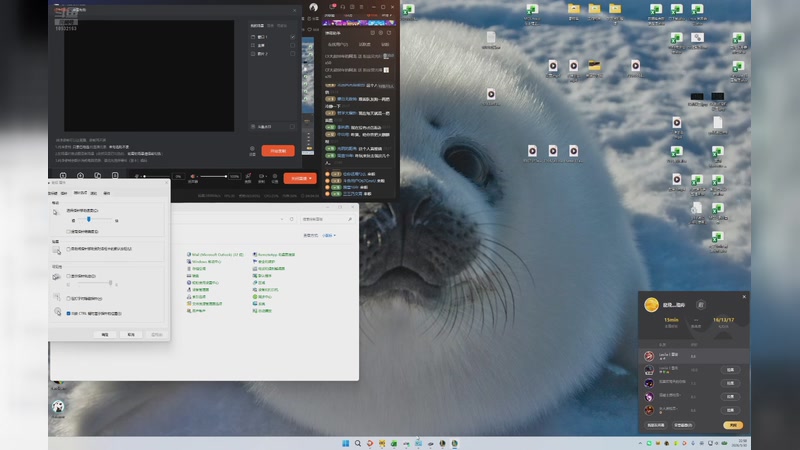
Task: Open the taskbar clock and date
Action: coord(741,443)
